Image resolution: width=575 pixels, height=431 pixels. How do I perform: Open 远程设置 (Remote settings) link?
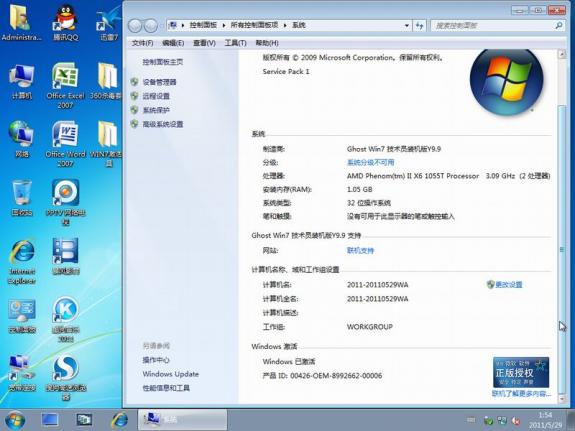click(x=156, y=96)
